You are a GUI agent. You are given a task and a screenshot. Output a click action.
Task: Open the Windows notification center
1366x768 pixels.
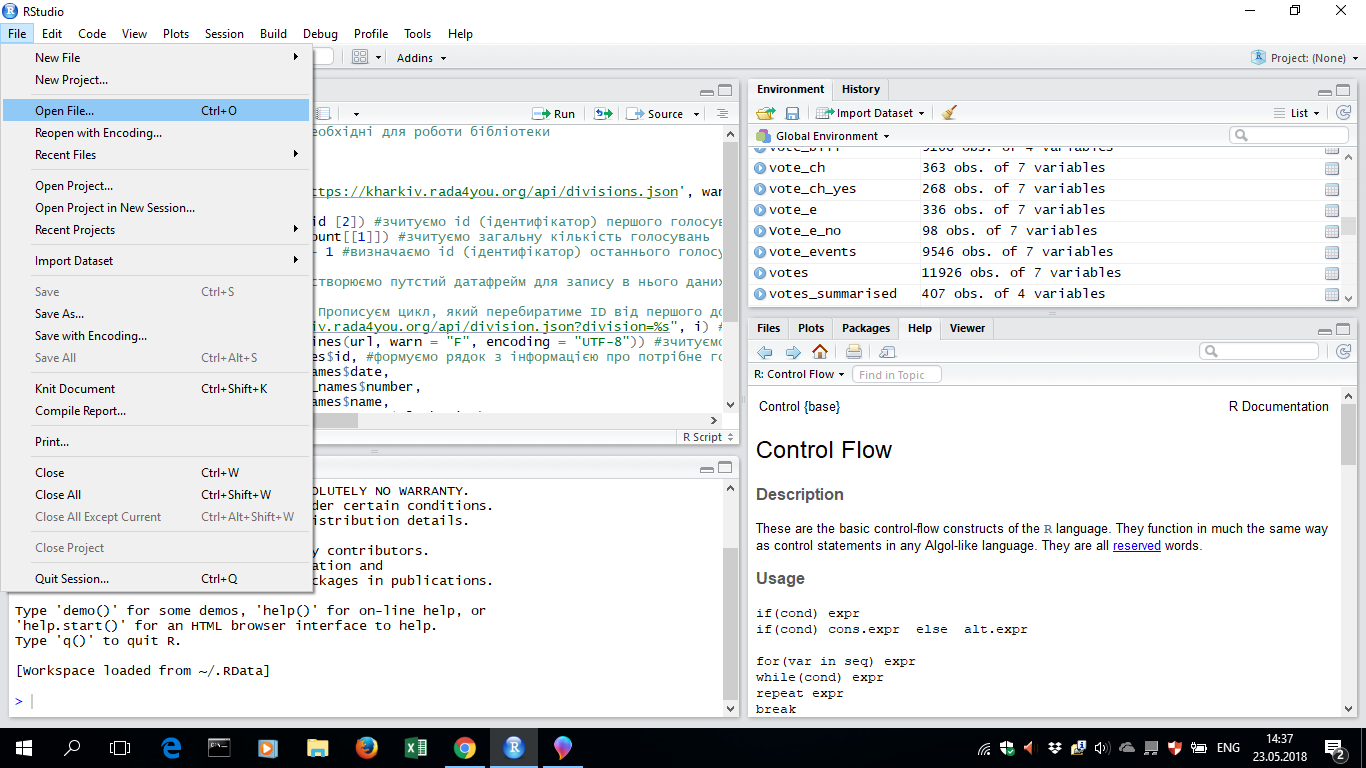coord(1336,748)
